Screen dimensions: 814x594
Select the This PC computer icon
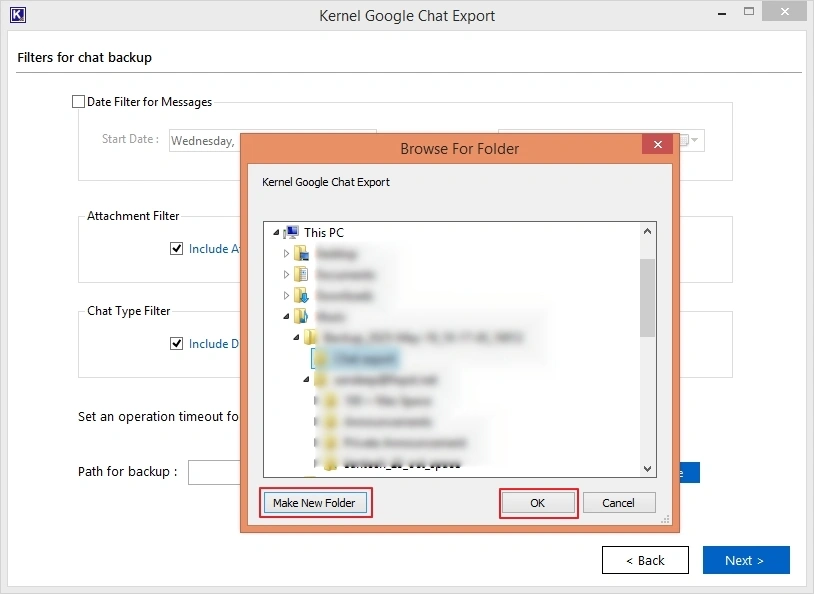tap(292, 232)
